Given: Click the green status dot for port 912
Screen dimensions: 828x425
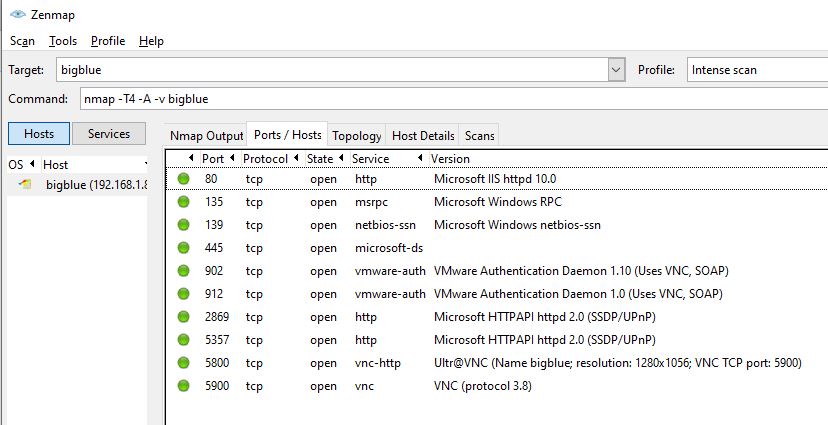Looking at the screenshot, I should (183, 294).
